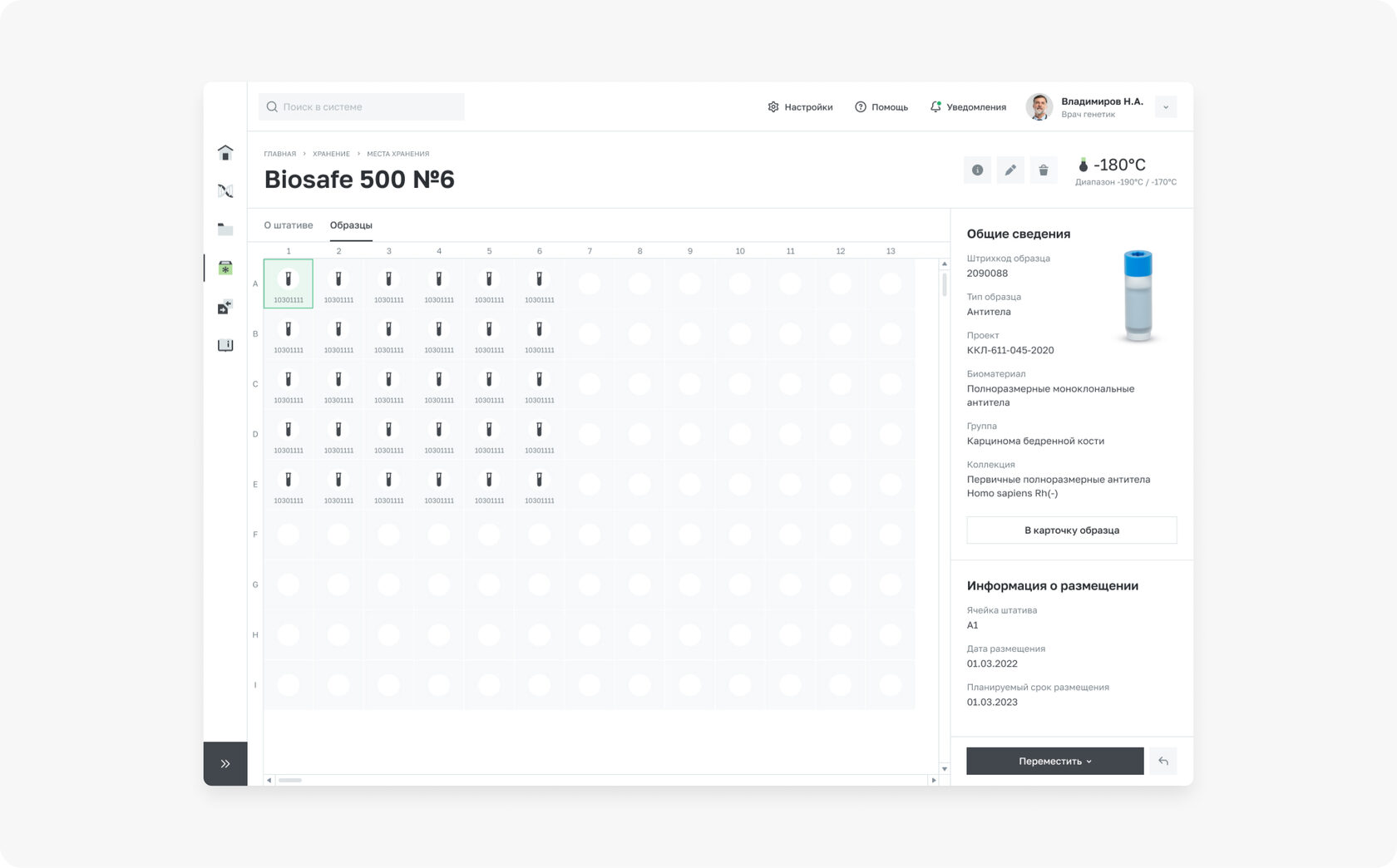Select sample tube in cell E1
The width and height of the screenshot is (1397, 868).
(289, 484)
